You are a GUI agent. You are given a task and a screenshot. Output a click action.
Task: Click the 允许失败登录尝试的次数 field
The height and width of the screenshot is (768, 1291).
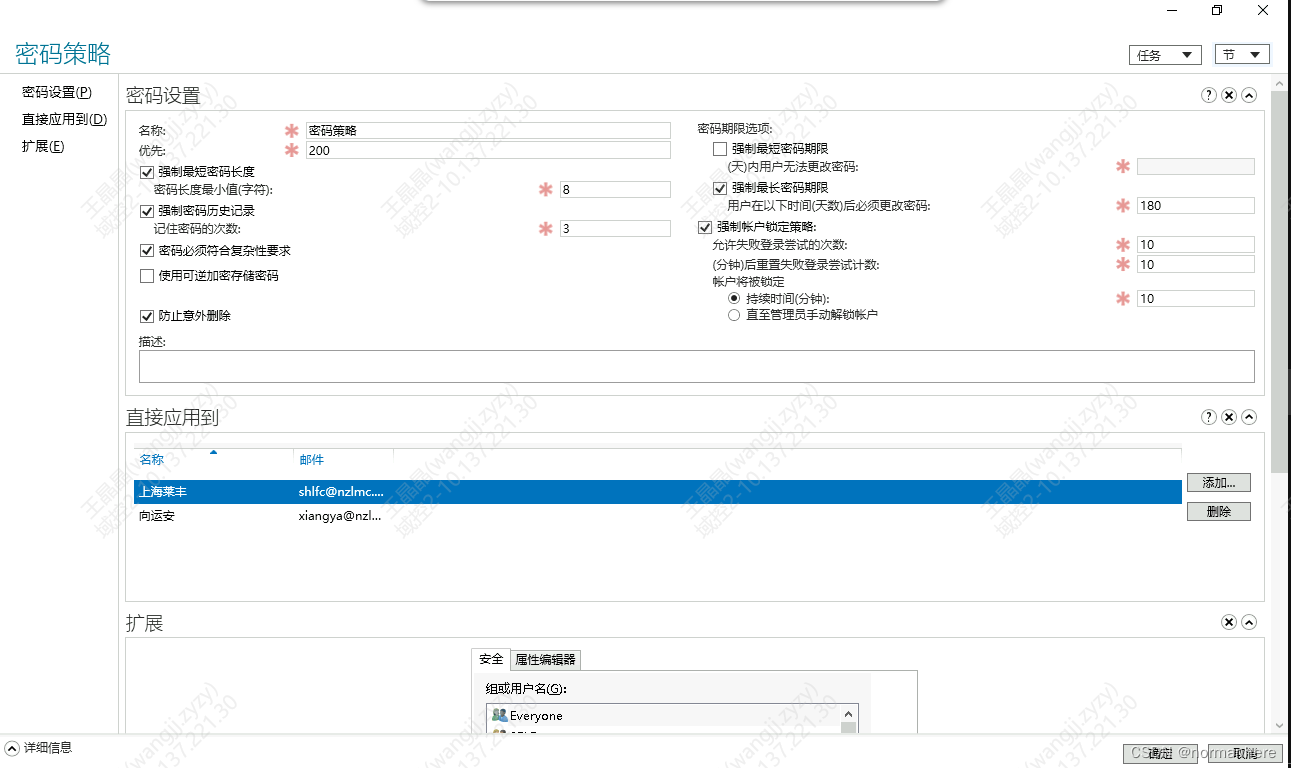point(1195,244)
